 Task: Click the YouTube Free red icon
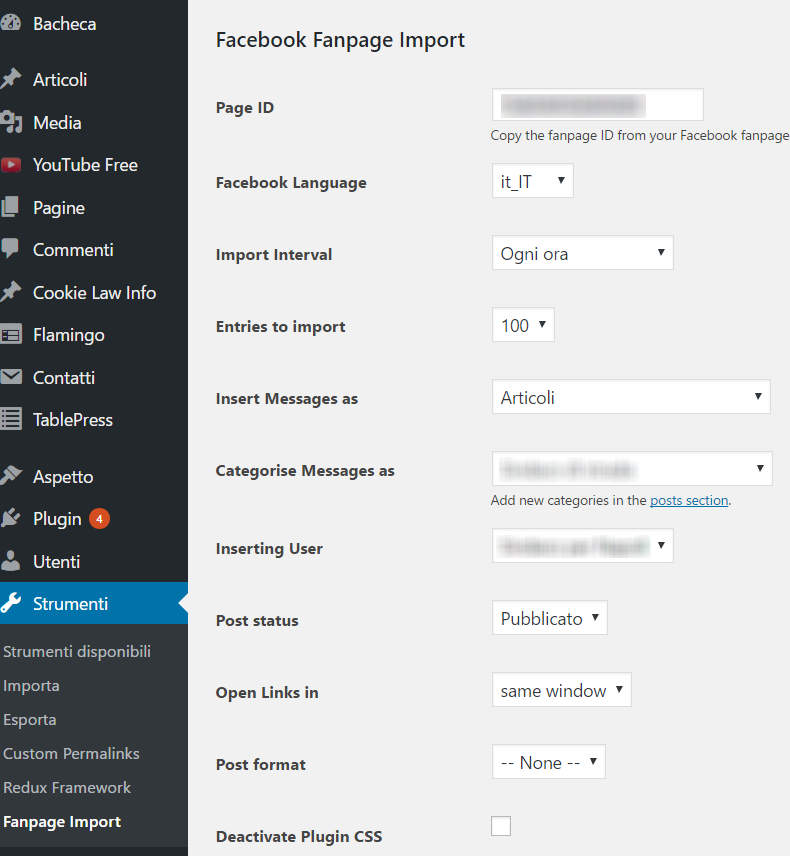click(11, 165)
